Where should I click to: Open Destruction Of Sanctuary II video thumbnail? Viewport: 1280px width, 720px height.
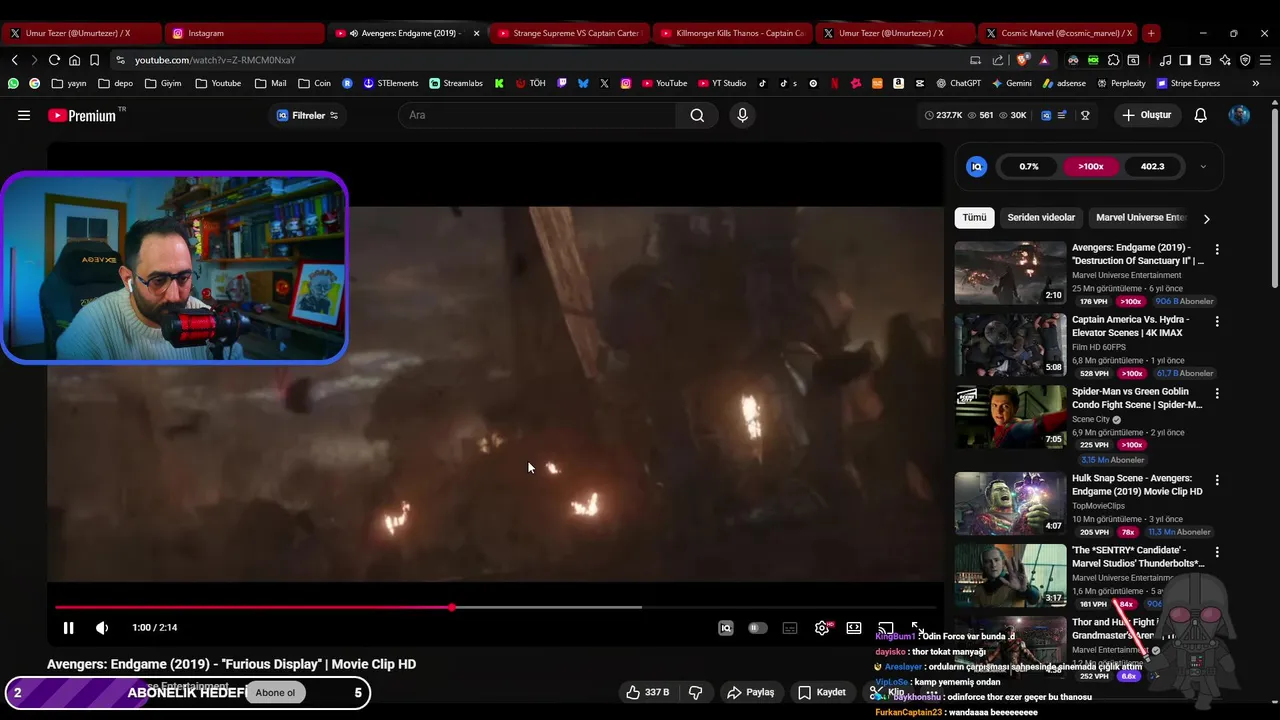(x=1010, y=273)
